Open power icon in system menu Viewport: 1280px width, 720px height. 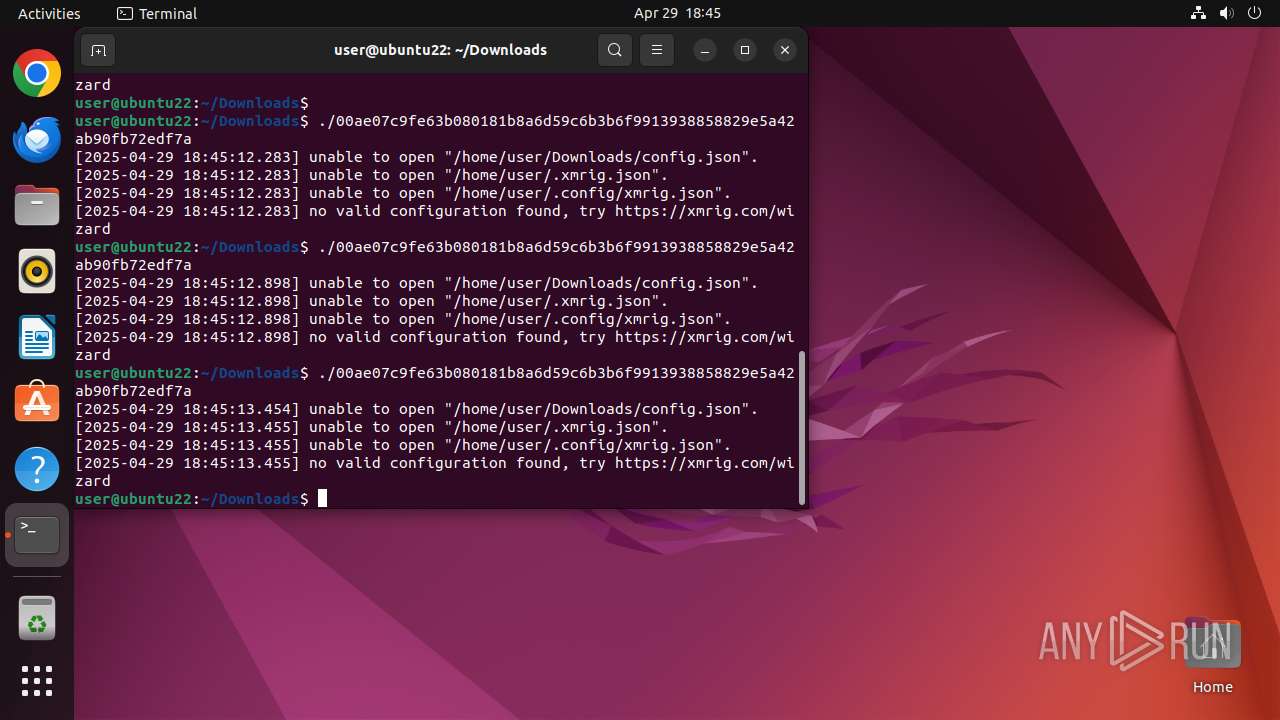pyautogui.click(x=1255, y=13)
